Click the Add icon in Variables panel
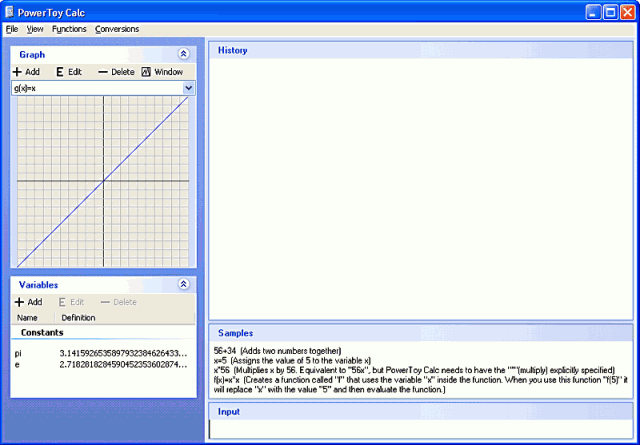This screenshot has height=445, width=640. [x=18, y=302]
